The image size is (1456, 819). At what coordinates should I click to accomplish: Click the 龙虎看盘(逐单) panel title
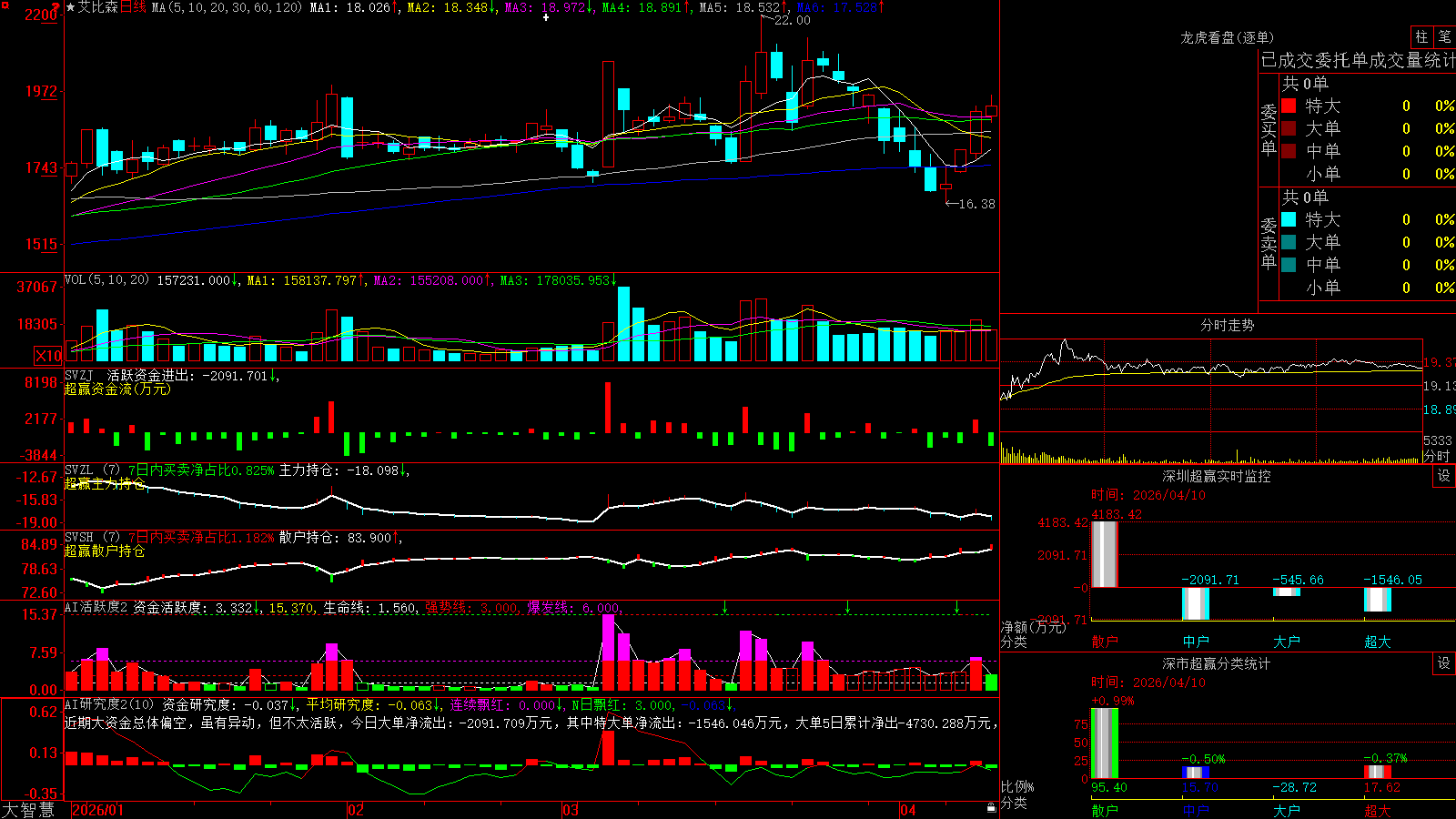(1227, 37)
